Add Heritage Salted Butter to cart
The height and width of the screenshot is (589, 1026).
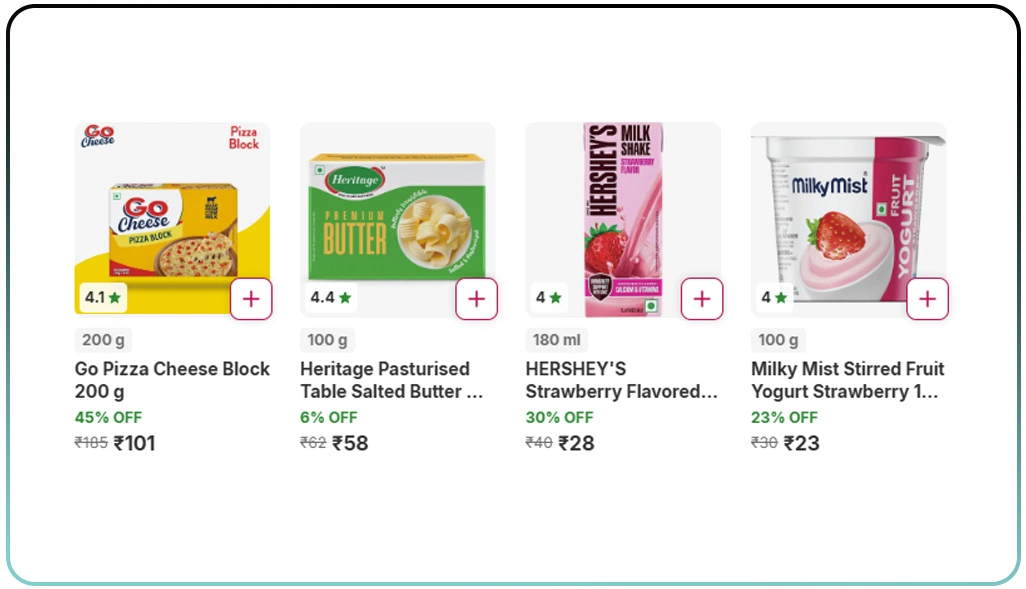pyautogui.click(x=477, y=299)
